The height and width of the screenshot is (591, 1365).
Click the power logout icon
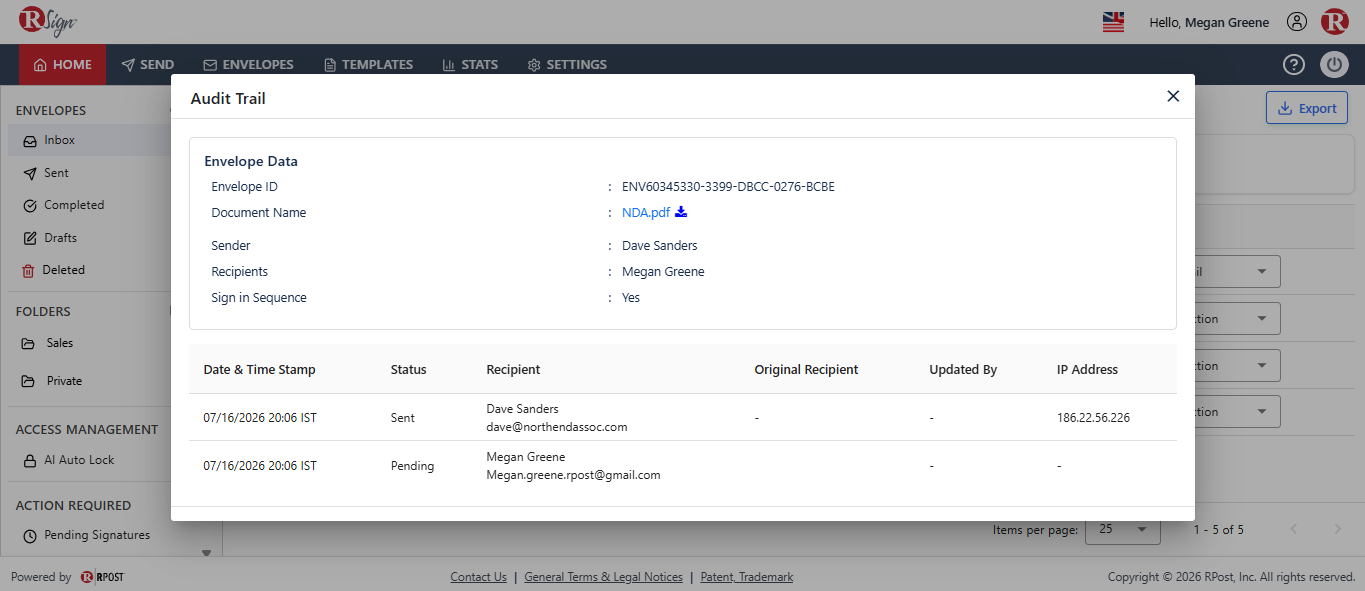pos(1334,65)
